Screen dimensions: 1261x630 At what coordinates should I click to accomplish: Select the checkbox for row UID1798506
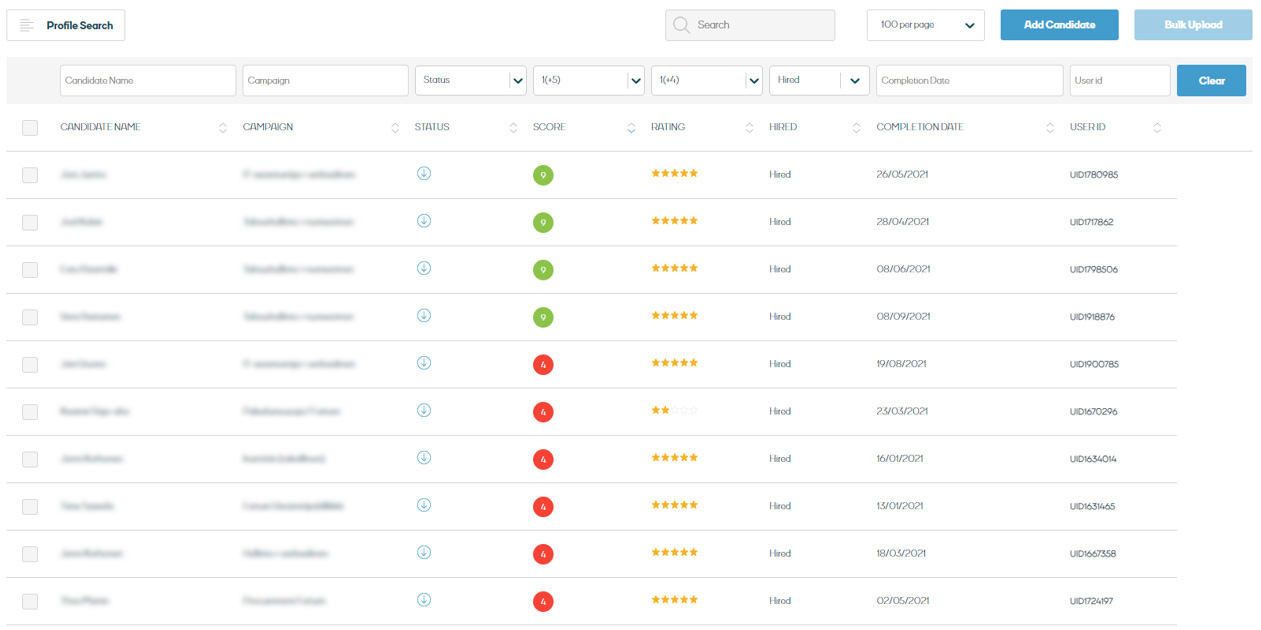click(x=30, y=270)
